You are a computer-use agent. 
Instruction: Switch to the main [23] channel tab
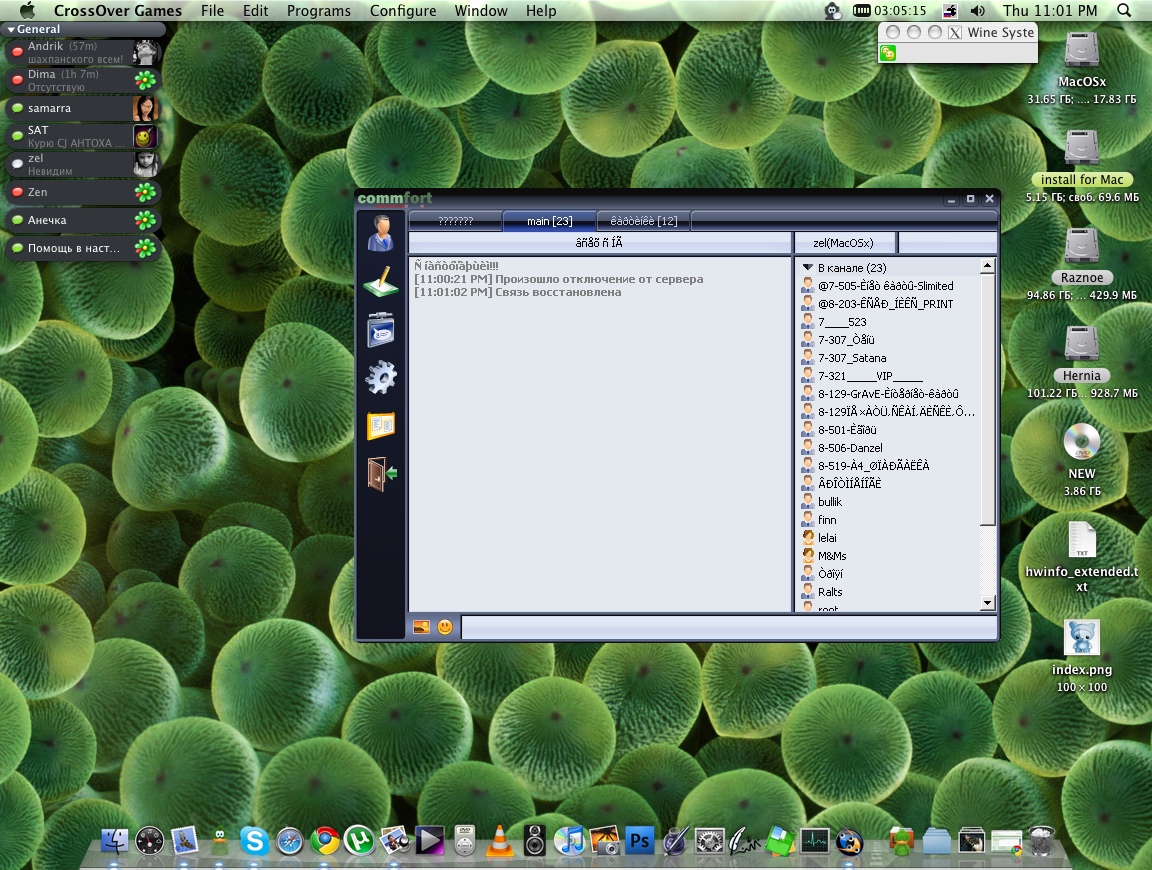click(549, 221)
